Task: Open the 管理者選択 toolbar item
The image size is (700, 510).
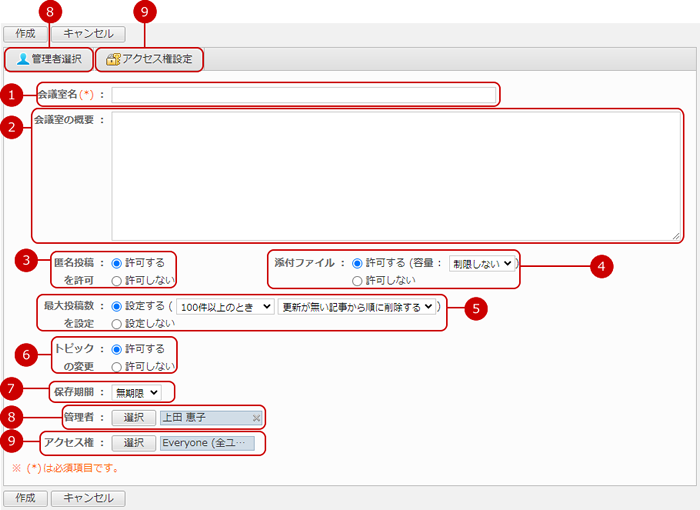Action: [49, 59]
